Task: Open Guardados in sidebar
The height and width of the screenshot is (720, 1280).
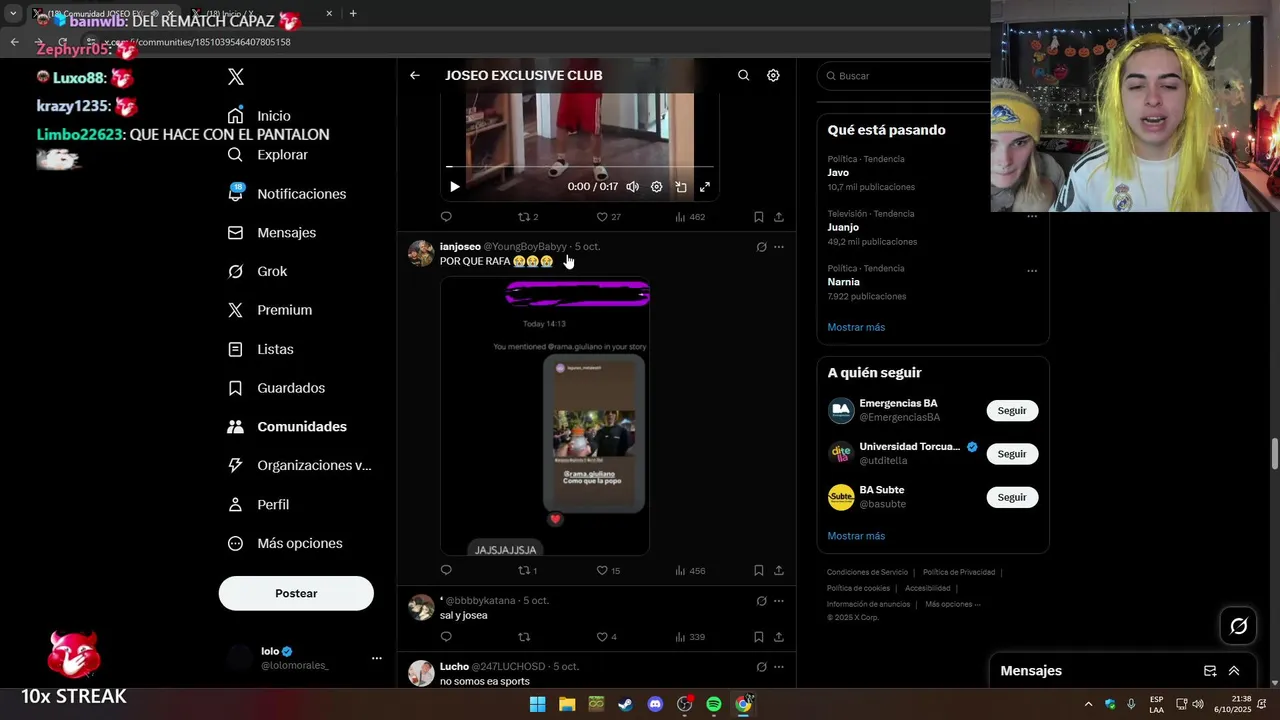Action: tap(276, 388)
